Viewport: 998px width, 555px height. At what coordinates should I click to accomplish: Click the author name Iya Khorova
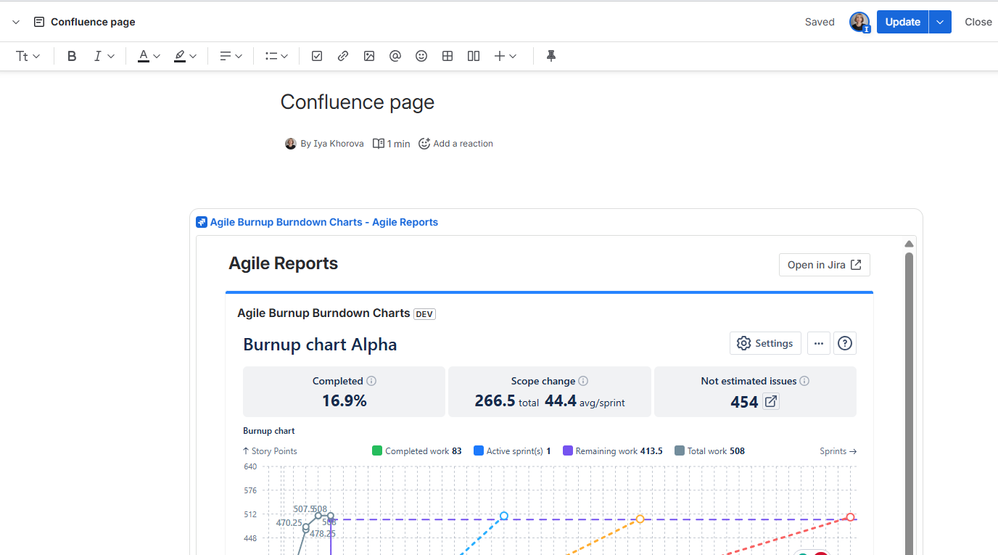pyautogui.click(x=338, y=144)
